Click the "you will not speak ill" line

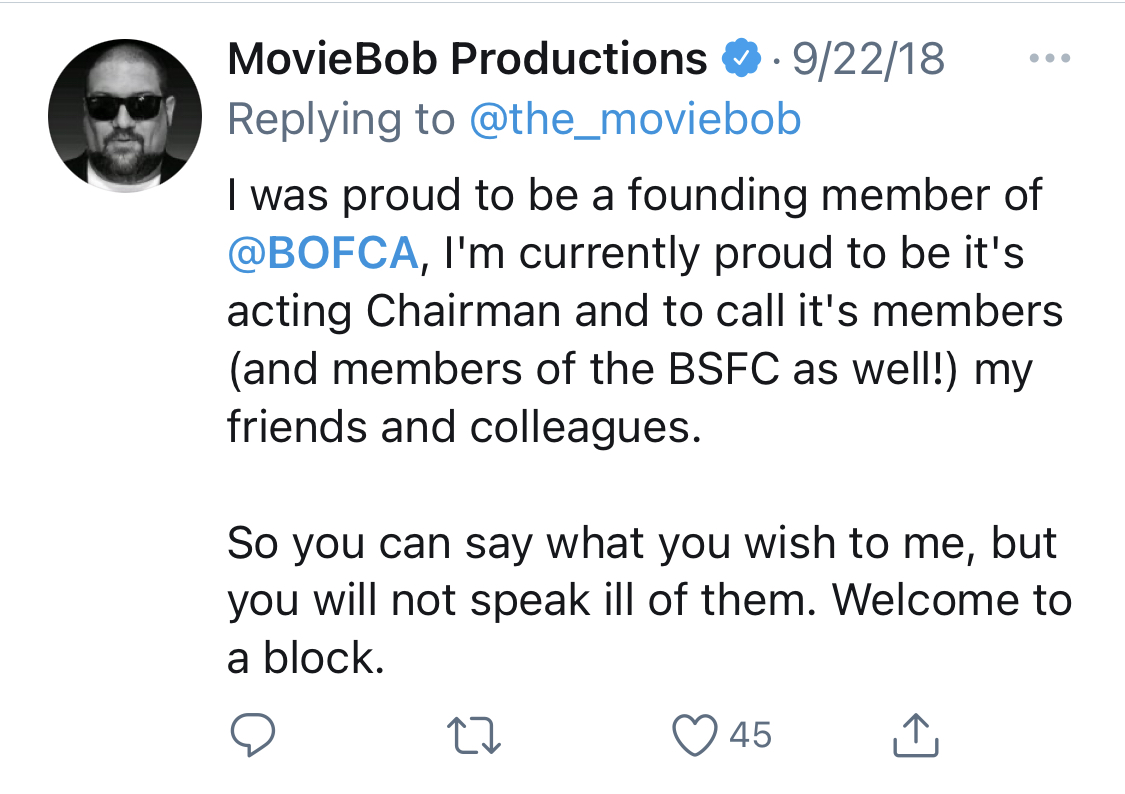pyautogui.click(x=431, y=600)
